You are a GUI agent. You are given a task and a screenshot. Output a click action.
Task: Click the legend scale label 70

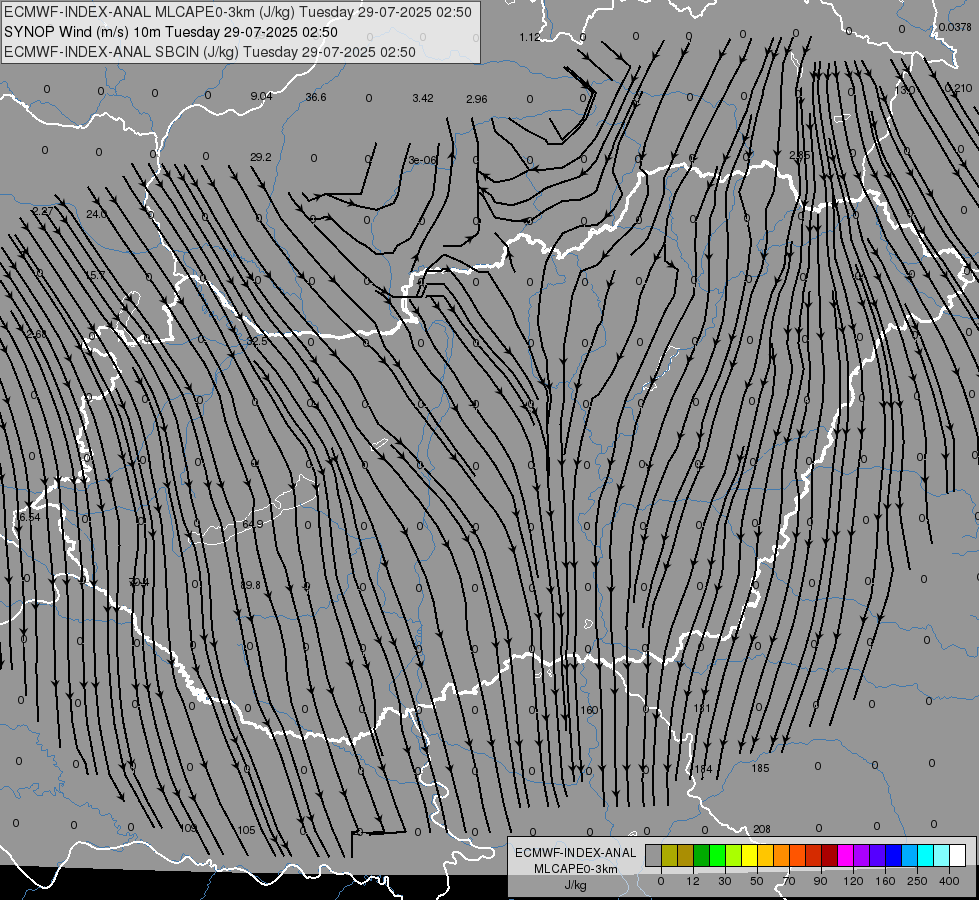pyautogui.click(x=789, y=881)
